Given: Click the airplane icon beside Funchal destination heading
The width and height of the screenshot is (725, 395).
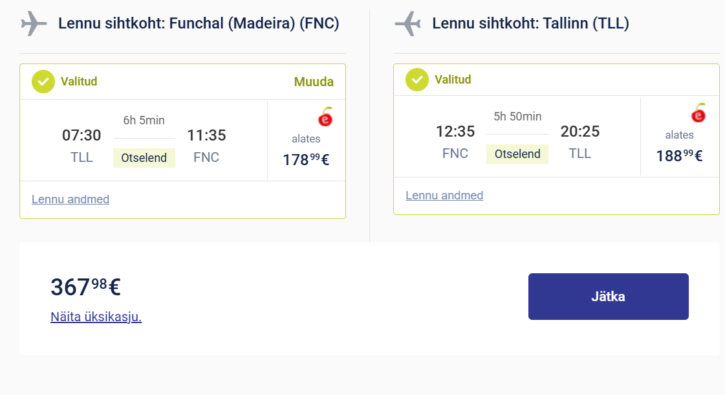Looking at the screenshot, I should (x=34, y=24).
